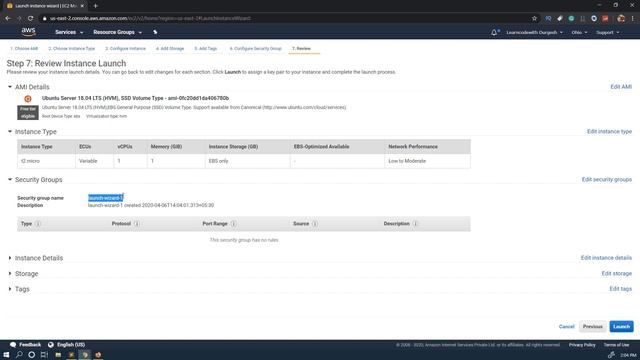Viewport: 640px width, 360px height.
Task: Expand the Instance Details section
Action: pos(10,258)
